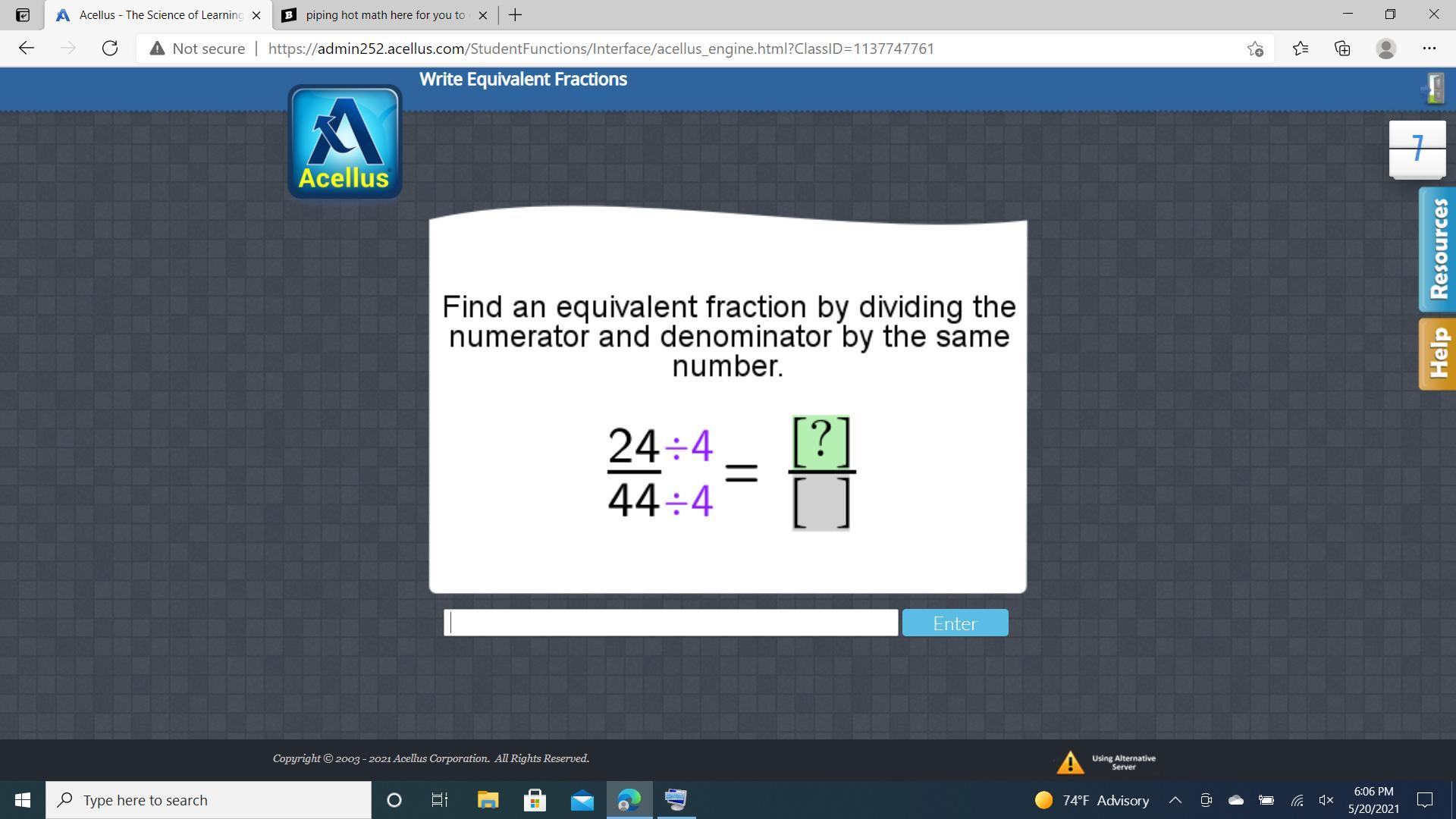Open browser Settings and more menu
The image size is (1456, 819).
pyautogui.click(x=1429, y=49)
